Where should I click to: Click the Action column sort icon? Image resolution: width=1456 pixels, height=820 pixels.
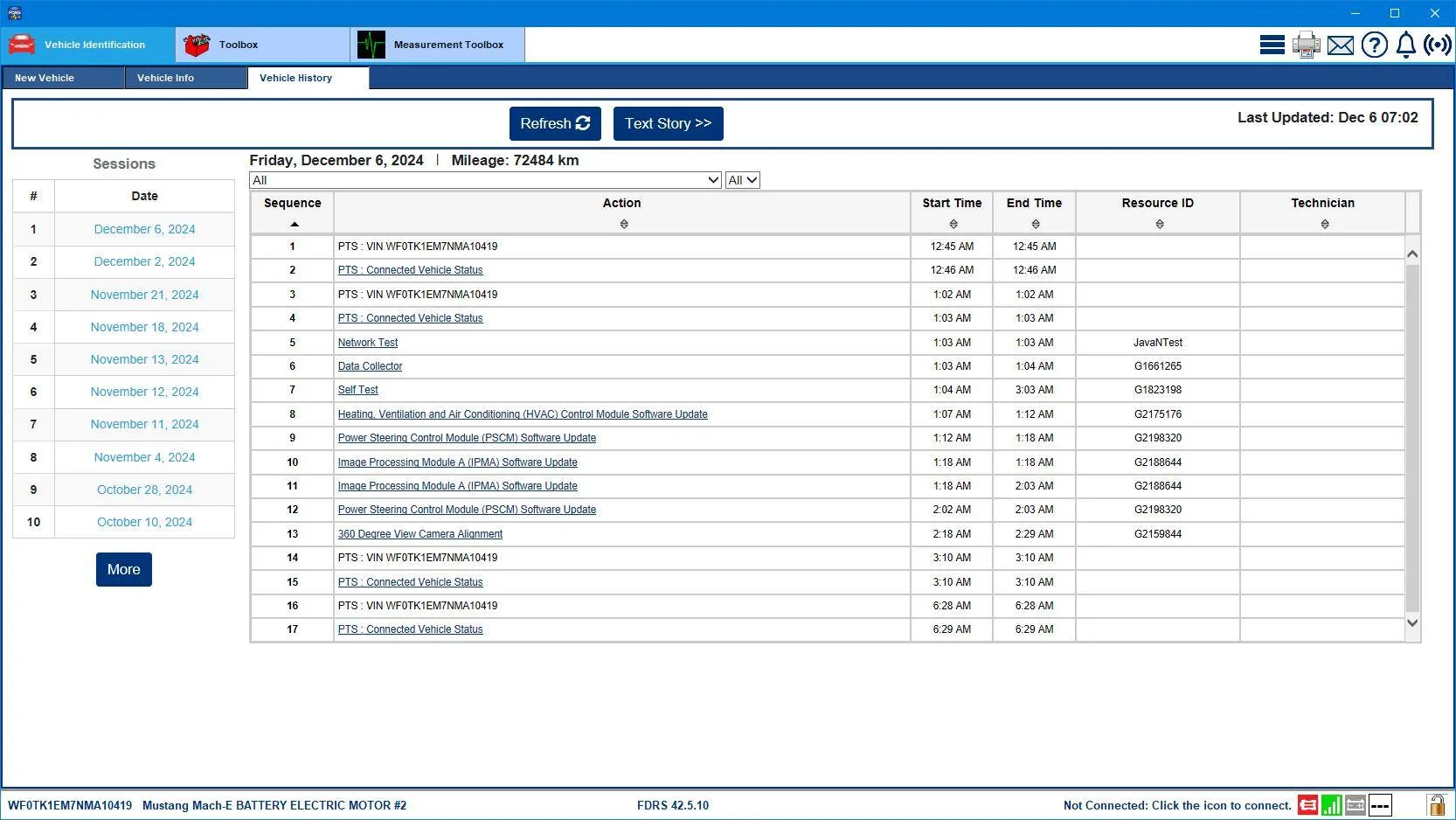[624, 225]
